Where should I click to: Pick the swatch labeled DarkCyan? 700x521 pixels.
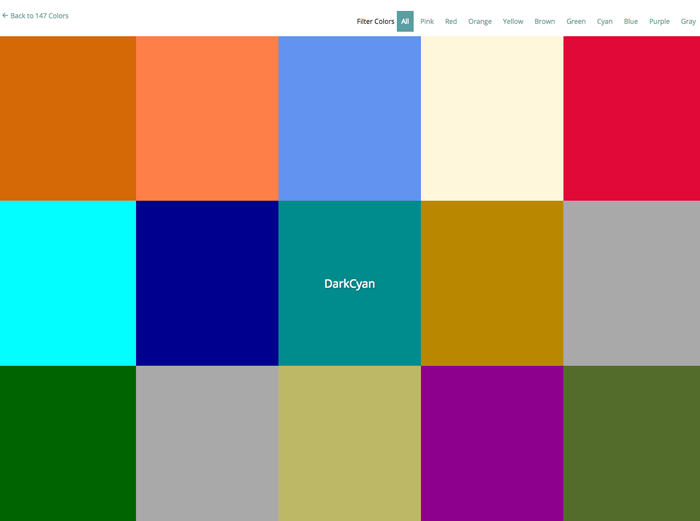(x=350, y=283)
